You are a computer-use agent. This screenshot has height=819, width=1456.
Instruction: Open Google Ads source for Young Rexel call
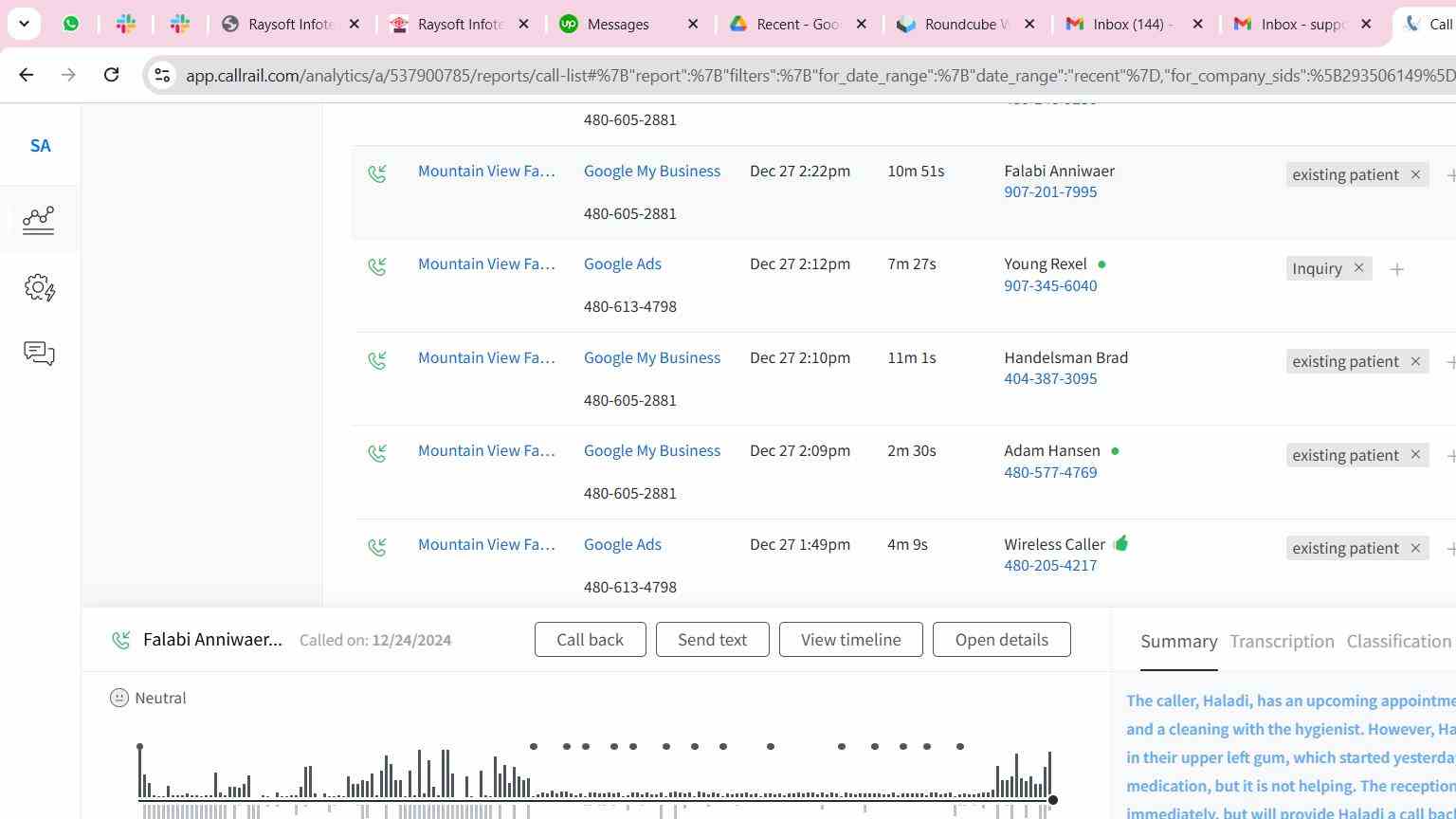click(x=623, y=264)
